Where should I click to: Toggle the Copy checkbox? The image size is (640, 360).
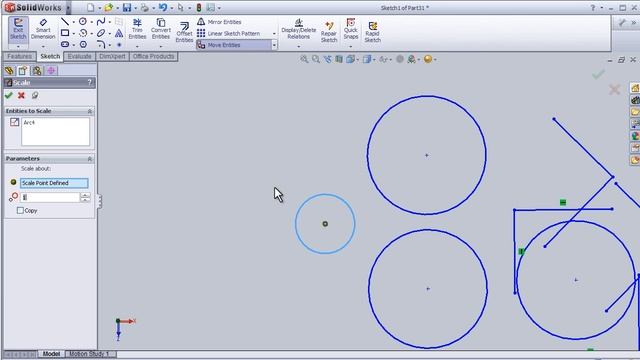20,210
